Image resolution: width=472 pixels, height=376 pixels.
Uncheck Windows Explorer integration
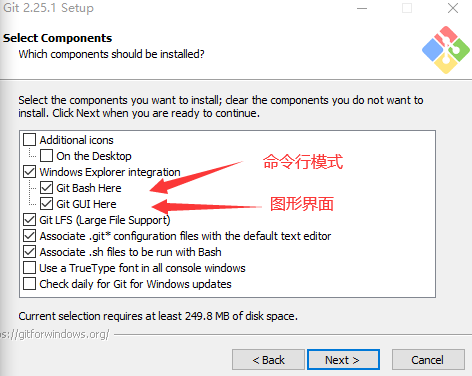pos(29,172)
